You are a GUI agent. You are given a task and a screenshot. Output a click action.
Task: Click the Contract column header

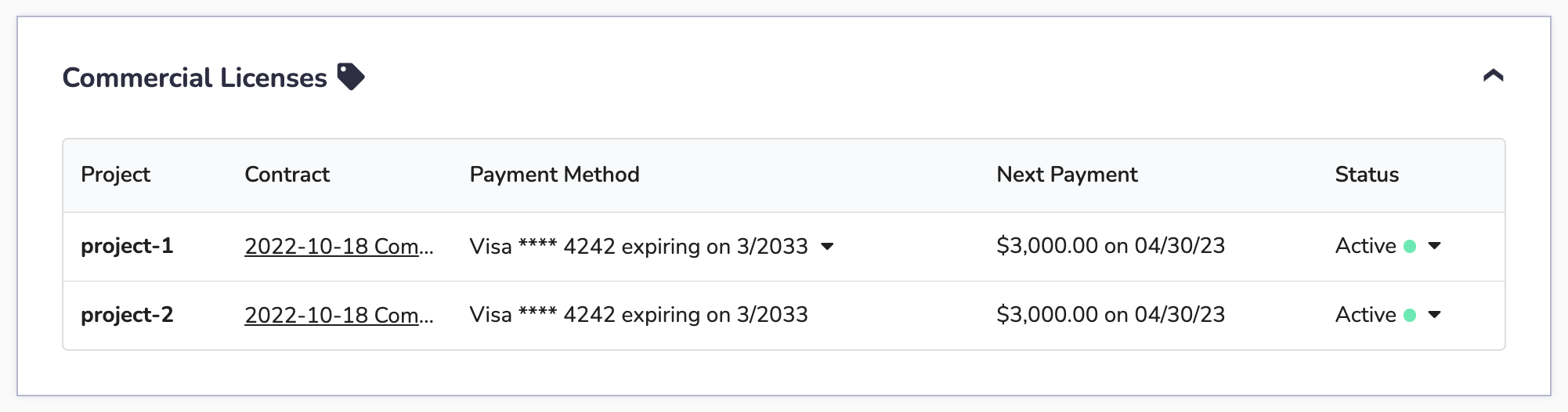click(287, 174)
